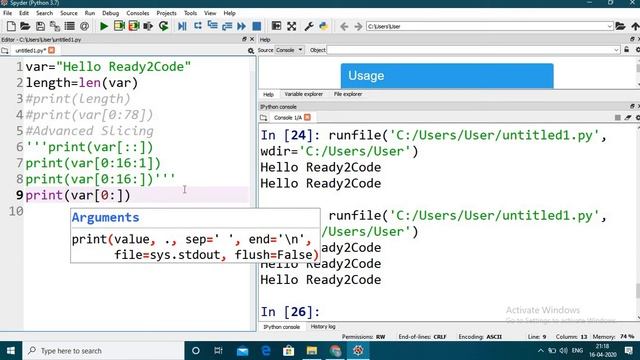
Task: Open the PYTHONPATH manager
Action: pyautogui.click(x=324, y=26)
